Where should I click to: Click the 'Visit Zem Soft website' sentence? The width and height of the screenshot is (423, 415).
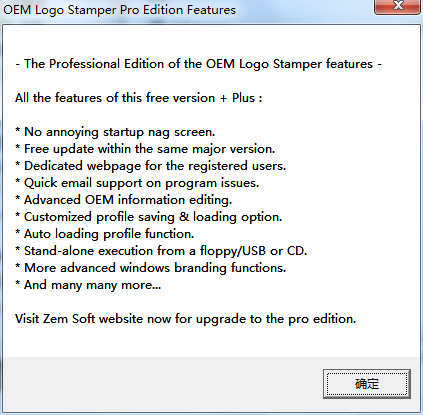tap(186, 319)
